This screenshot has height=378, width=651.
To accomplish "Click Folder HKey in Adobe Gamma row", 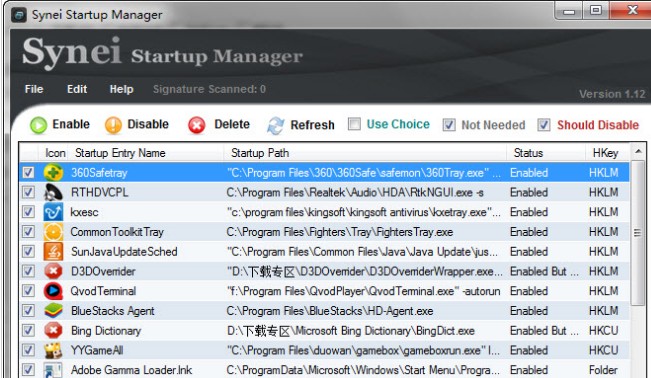I will pyautogui.click(x=603, y=370).
